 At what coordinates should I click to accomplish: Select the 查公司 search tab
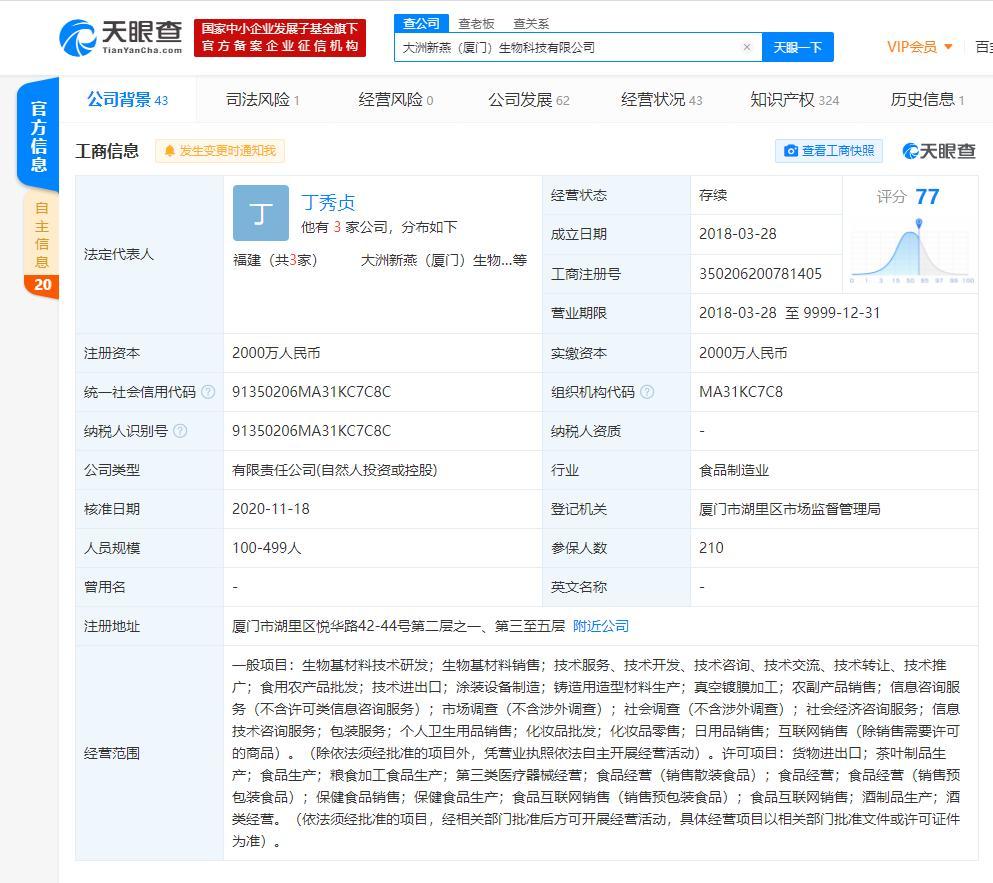(421, 23)
